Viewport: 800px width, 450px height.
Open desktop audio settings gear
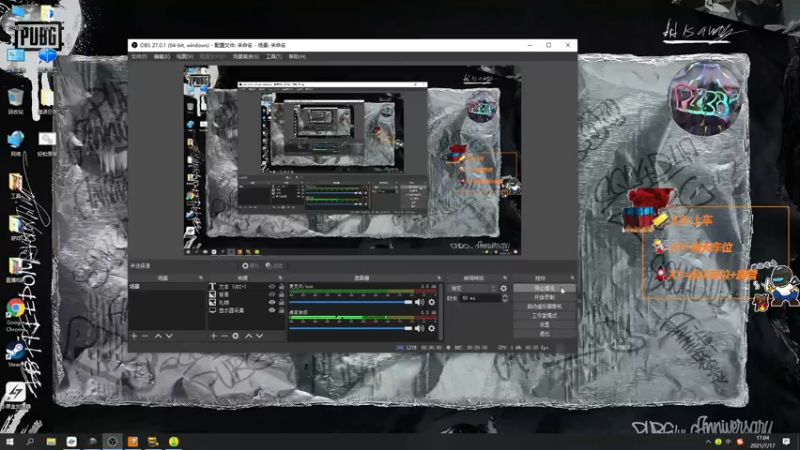pyautogui.click(x=432, y=328)
